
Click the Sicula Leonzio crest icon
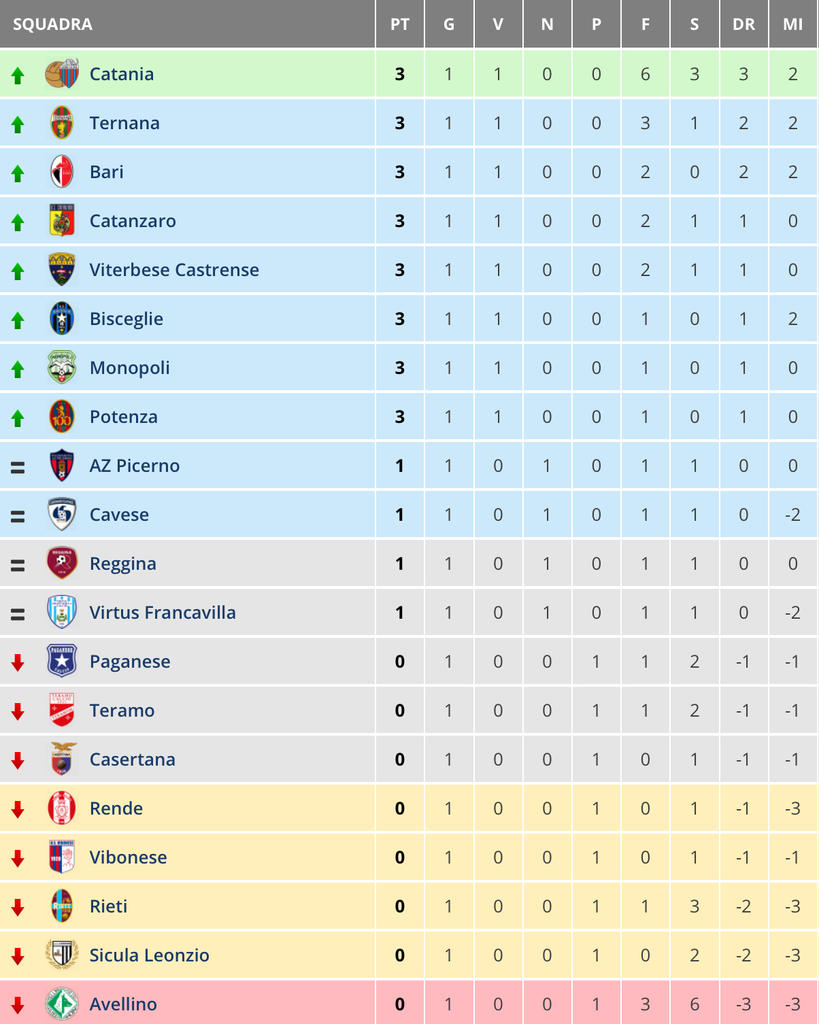(62, 955)
